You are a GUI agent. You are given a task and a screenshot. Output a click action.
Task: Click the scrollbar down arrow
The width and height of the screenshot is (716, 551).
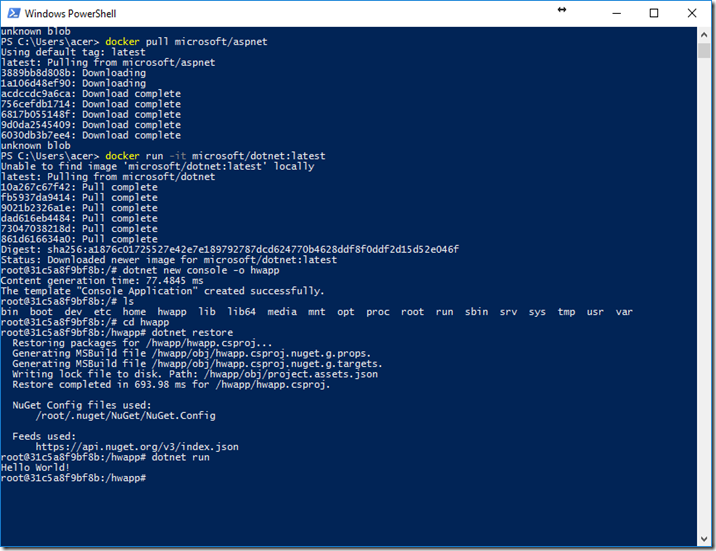coord(704,539)
